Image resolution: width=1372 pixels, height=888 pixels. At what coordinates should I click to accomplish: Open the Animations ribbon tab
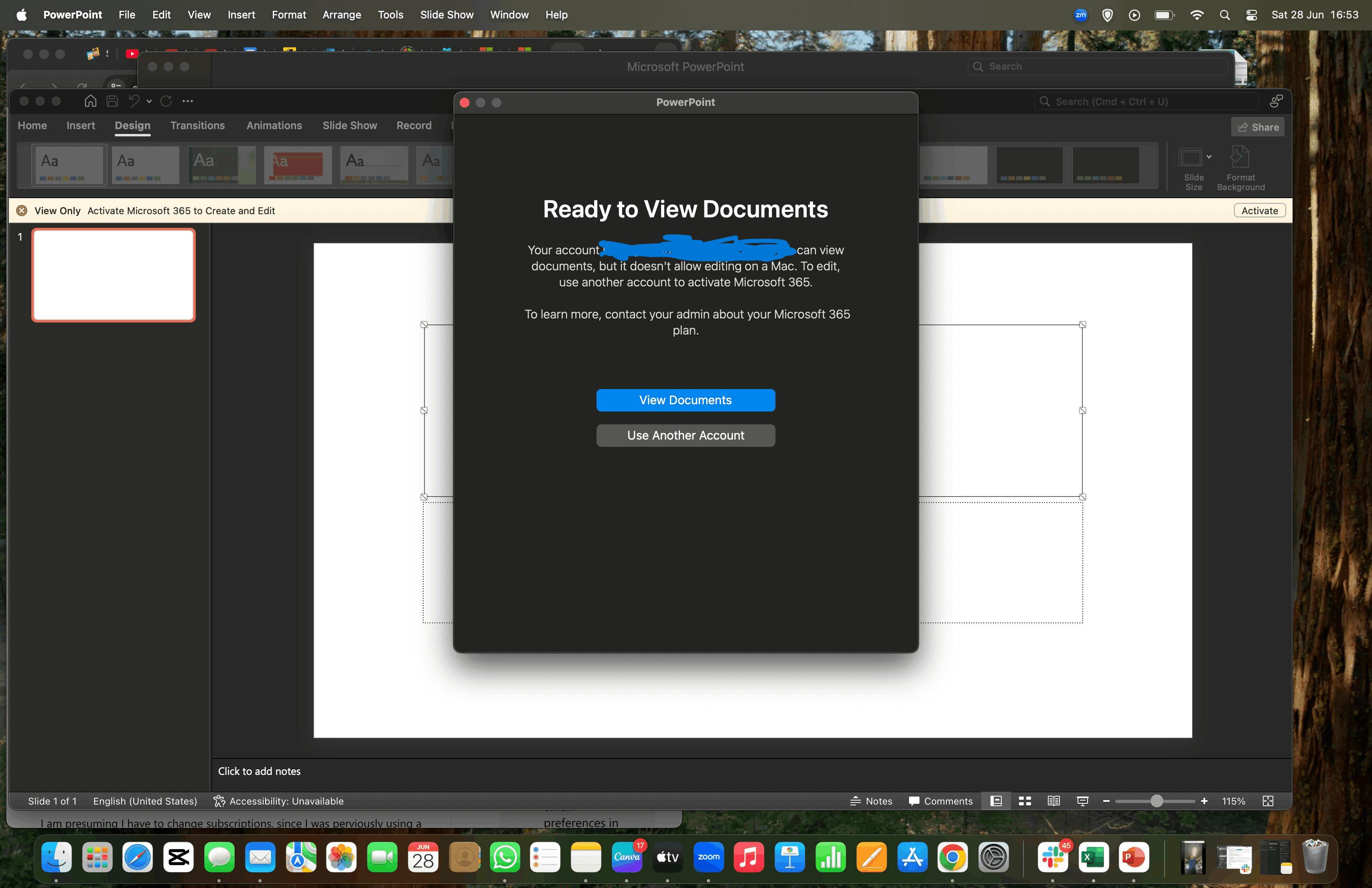(274, 126)
